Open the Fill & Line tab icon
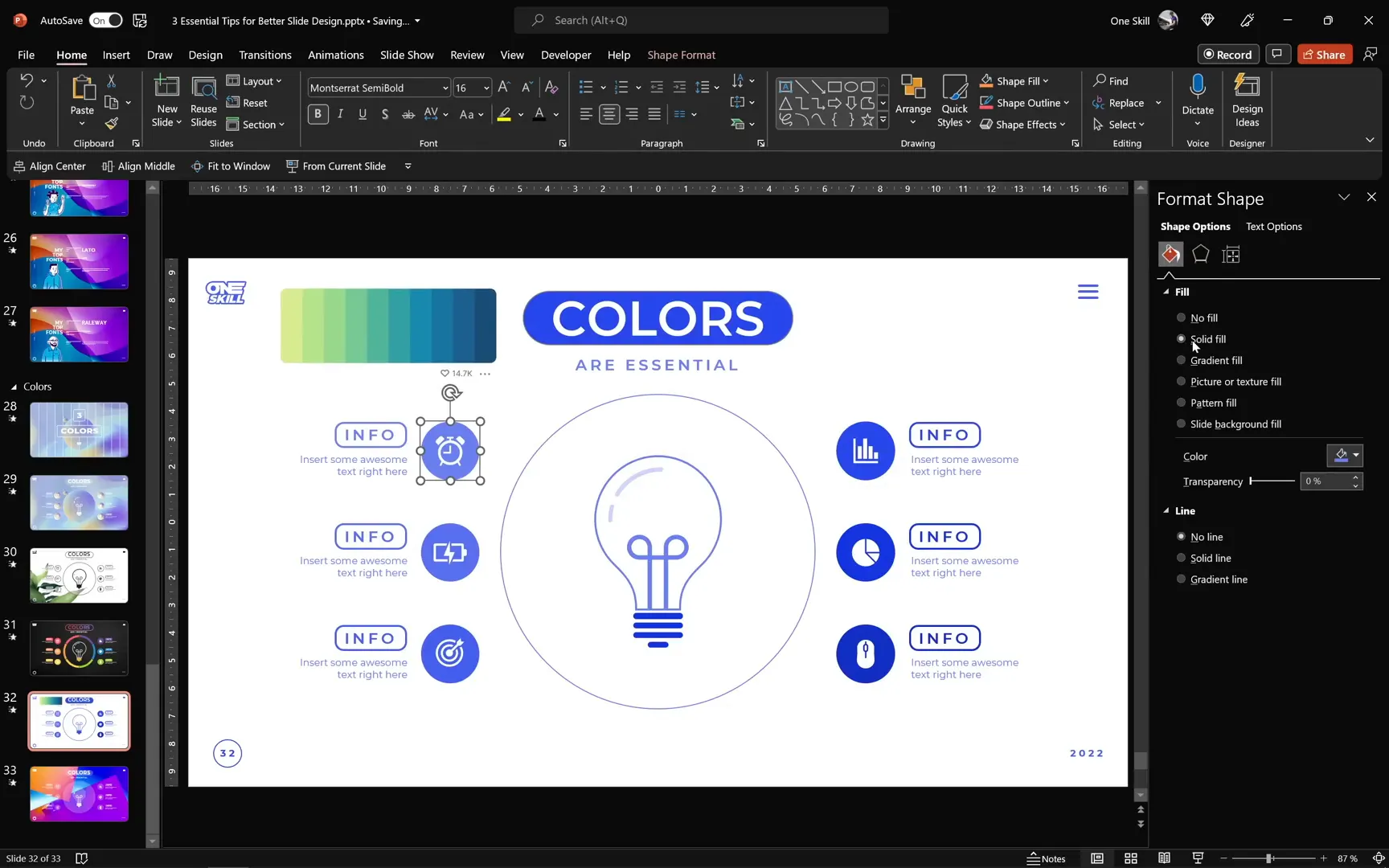The image size is (1389, 868). (x=1170, y=255)
